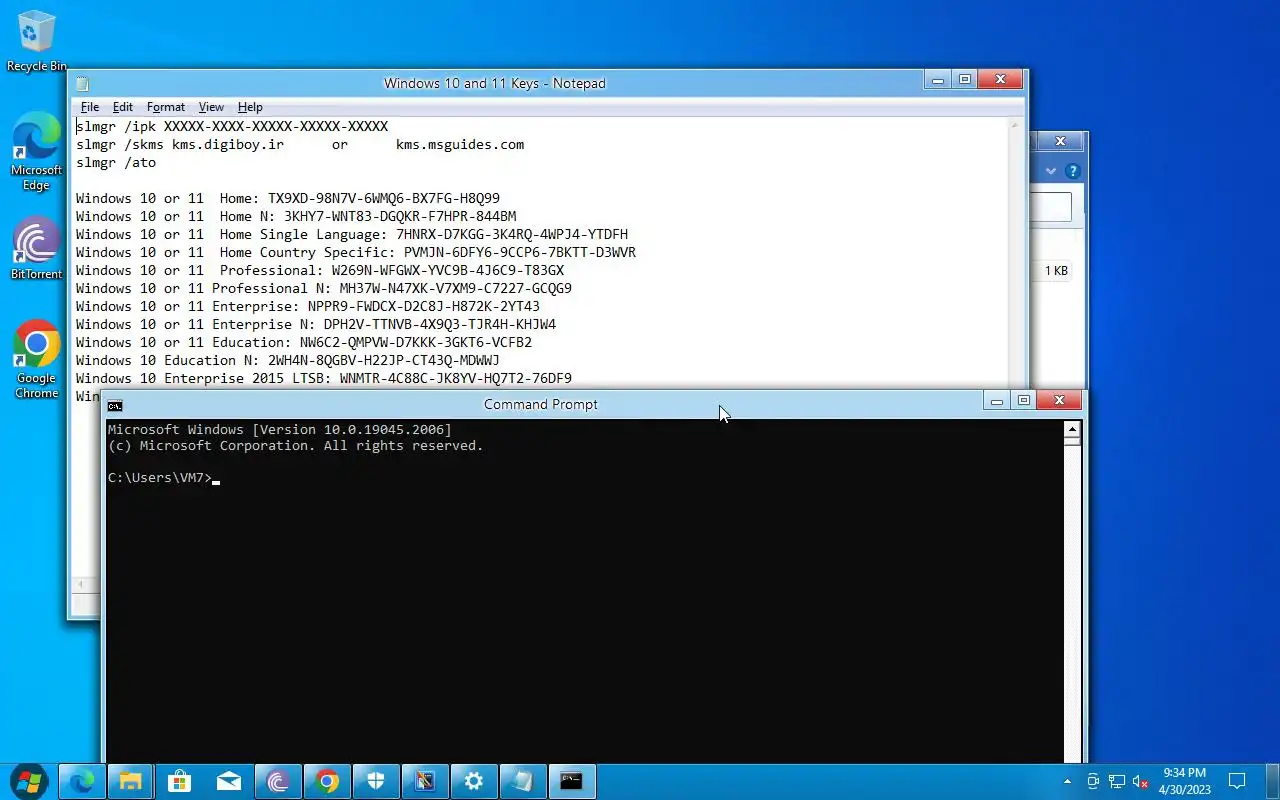This screenshot has height=800, width=1280.
Task: Click the Enterprise 2015 LTSB key line
Action: point(324,379)
